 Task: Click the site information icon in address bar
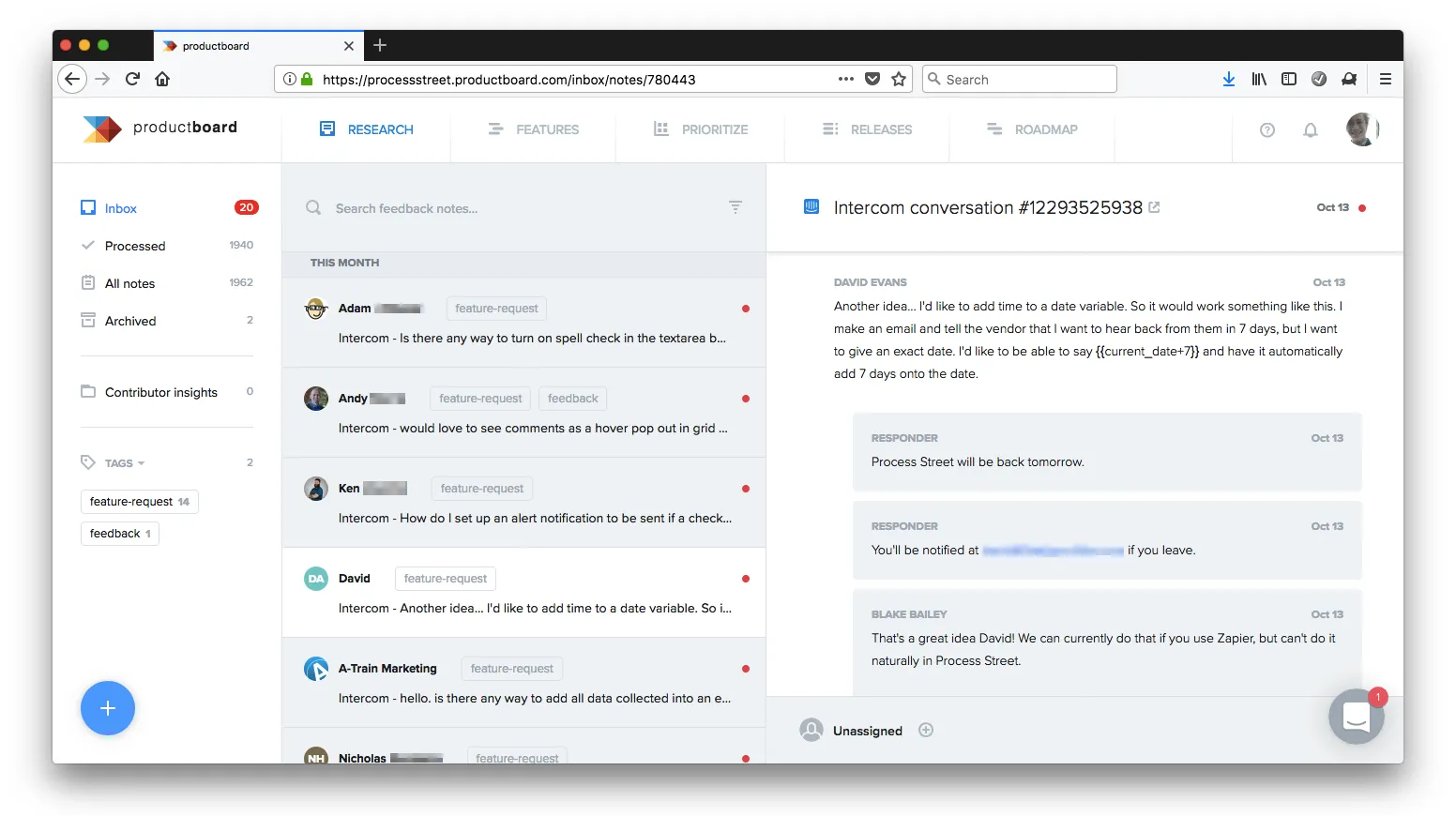click(x=290, y=79)
